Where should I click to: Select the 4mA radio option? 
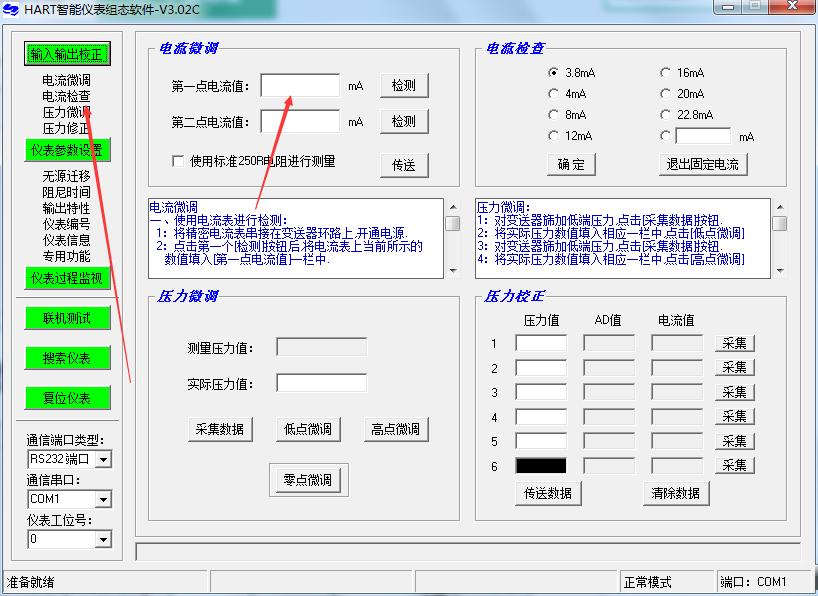tap(553, 94)
